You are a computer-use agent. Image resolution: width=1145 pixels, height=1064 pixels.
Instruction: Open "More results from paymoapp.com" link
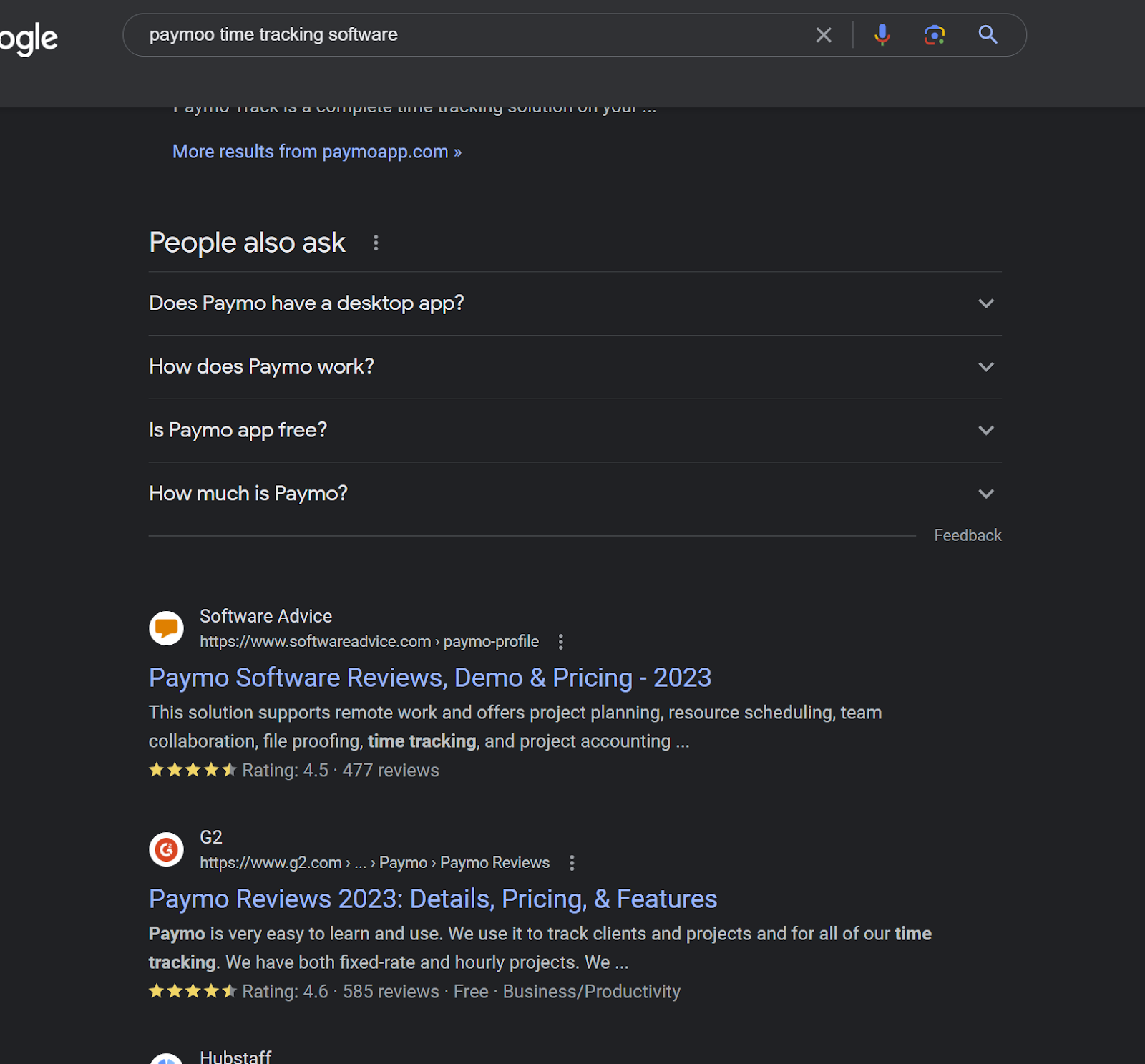(x=317, y=152)
